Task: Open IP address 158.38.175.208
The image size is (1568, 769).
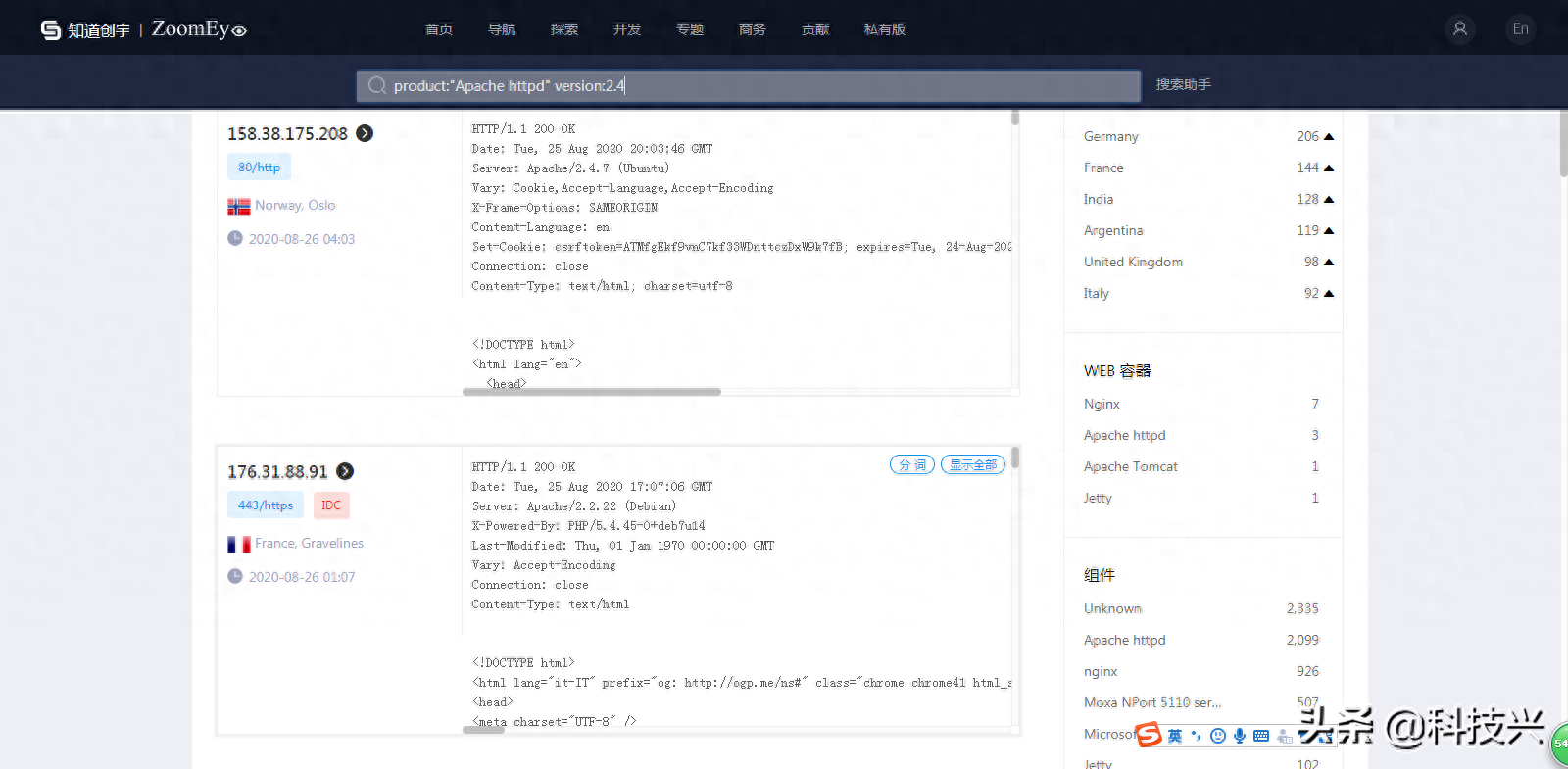Action: coord(287,134)
